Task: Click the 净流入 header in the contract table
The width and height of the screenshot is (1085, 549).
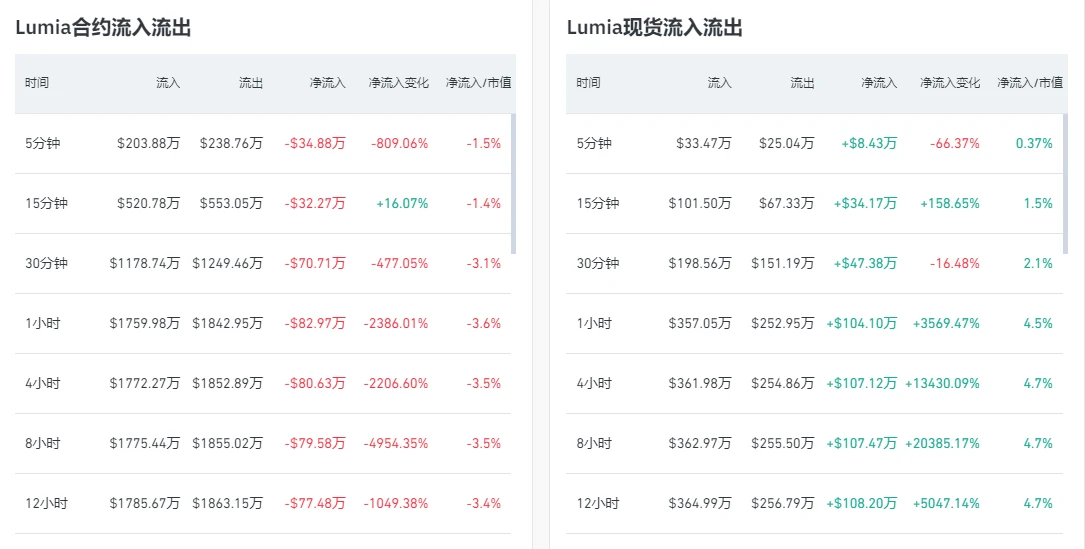Action: pyautogui.click(x=327, y=83)
